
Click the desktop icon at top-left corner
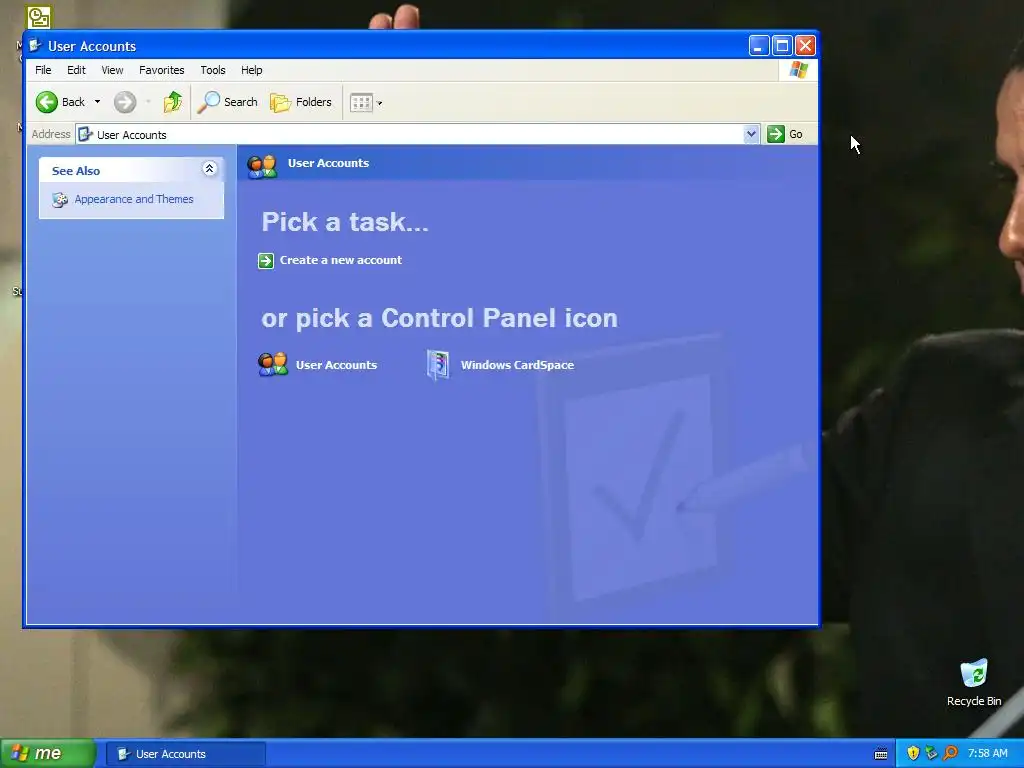[x=38, y=17]
